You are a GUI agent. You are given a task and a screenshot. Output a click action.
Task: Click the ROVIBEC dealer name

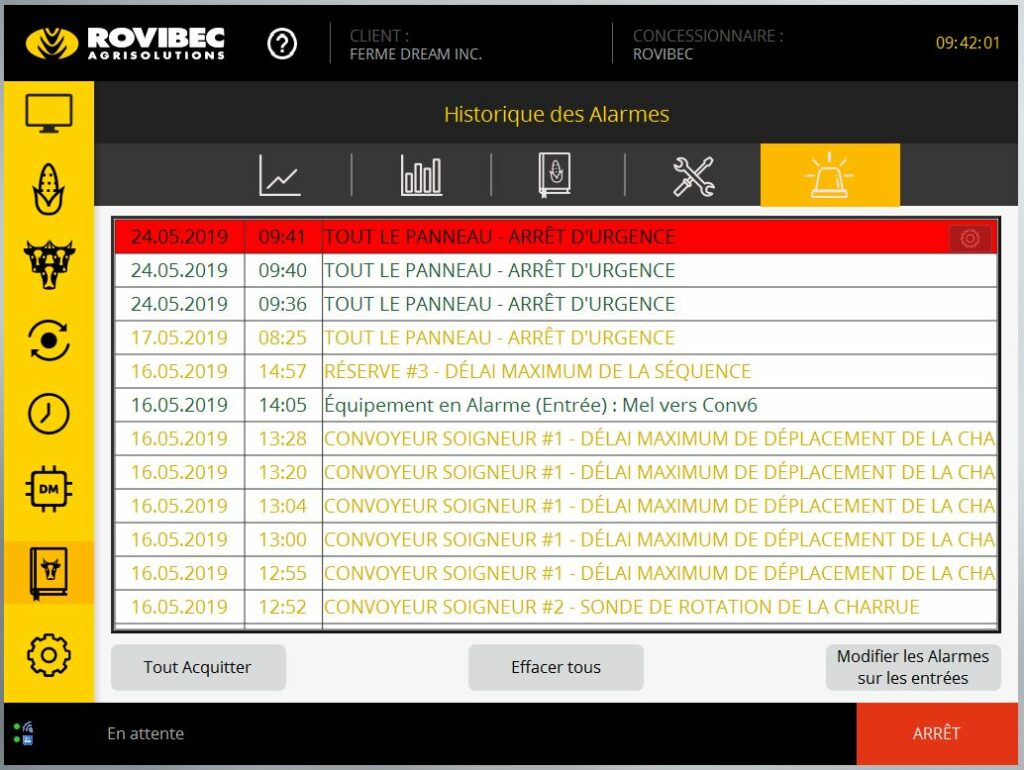tap(663, 54)
